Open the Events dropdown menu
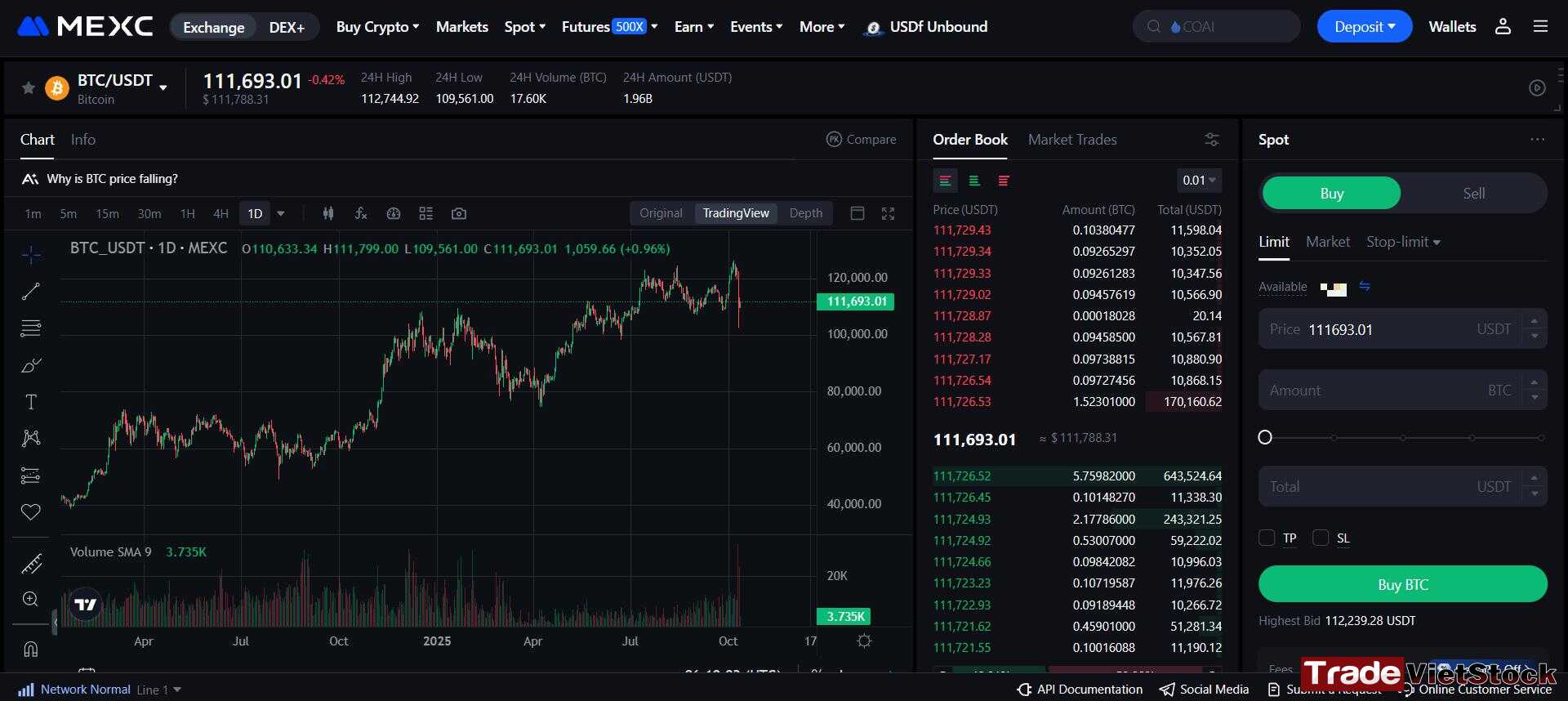The height and width of the screenshot is (701, 1568). tap(755, 27)
